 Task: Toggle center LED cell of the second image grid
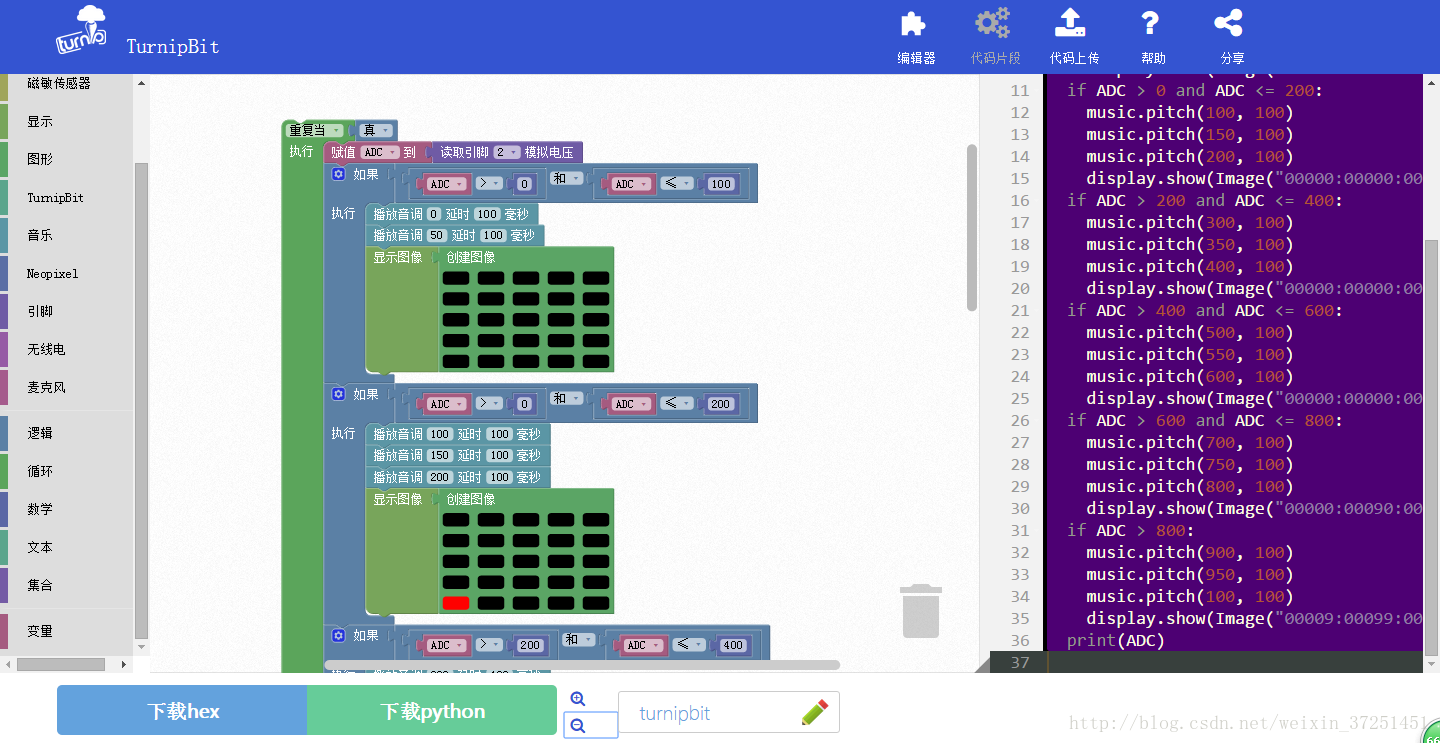[x=526, y=562]
